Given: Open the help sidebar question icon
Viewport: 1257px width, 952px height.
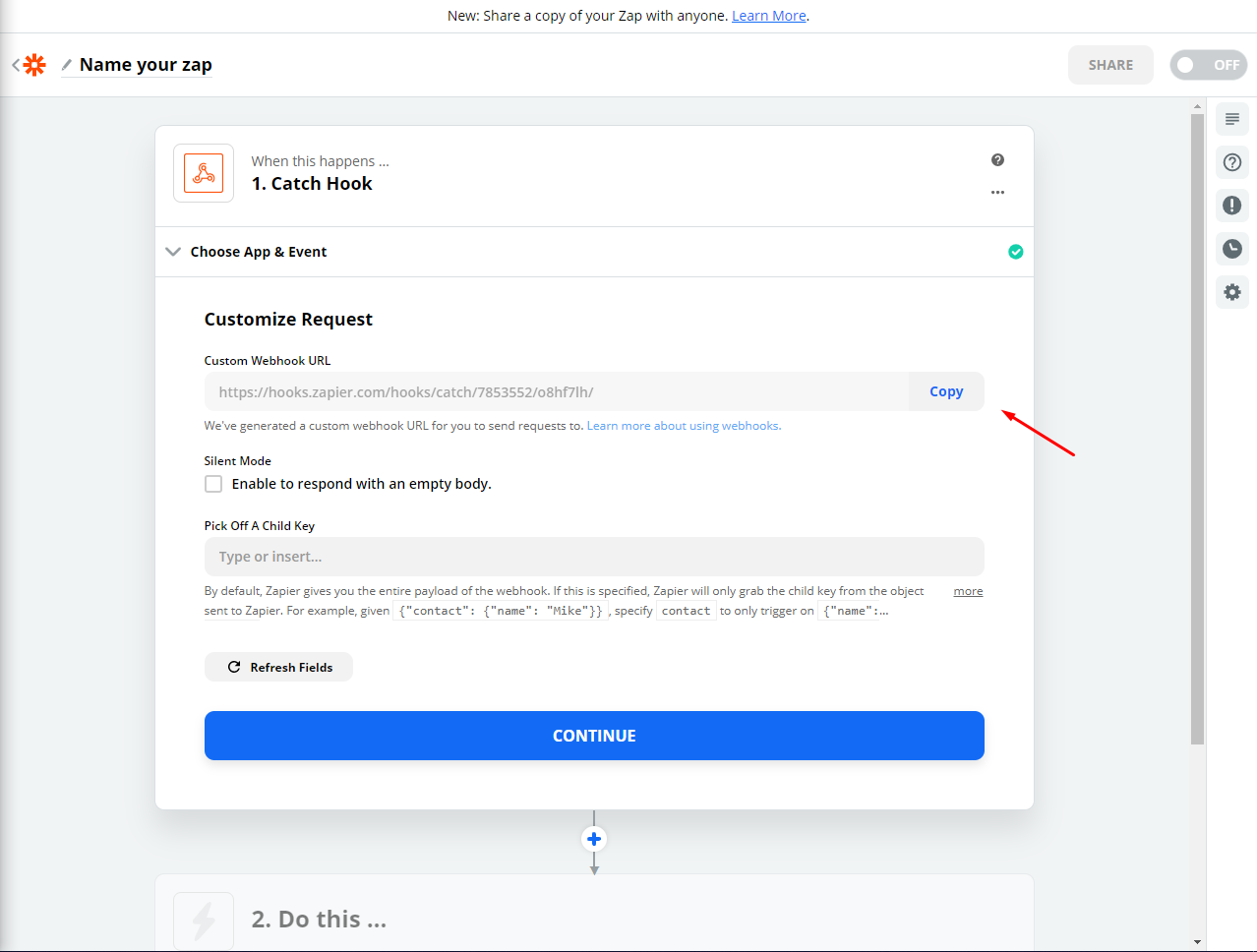Looking at the screenshot, I should [1232, 162].
